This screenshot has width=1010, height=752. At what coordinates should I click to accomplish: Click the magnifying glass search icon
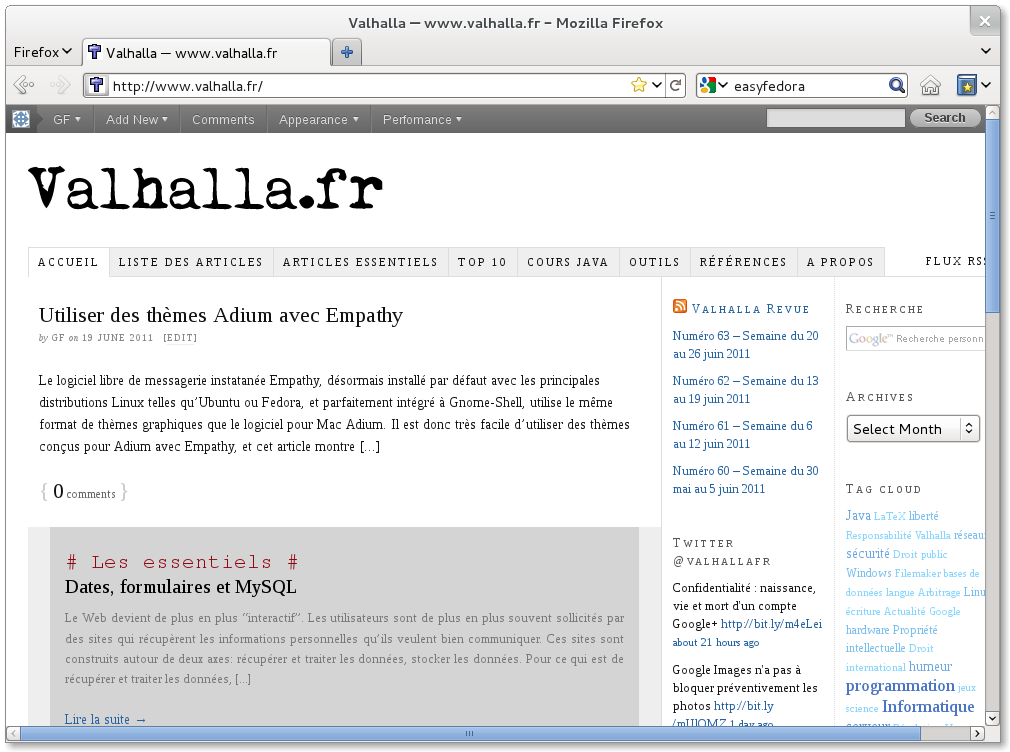click(896, 85)
